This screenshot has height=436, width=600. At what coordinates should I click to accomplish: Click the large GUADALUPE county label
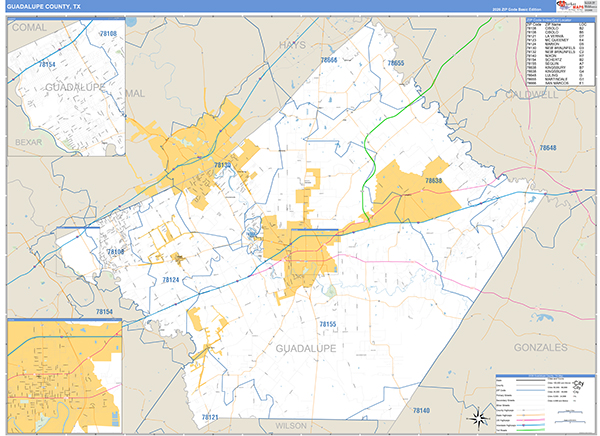306,348
